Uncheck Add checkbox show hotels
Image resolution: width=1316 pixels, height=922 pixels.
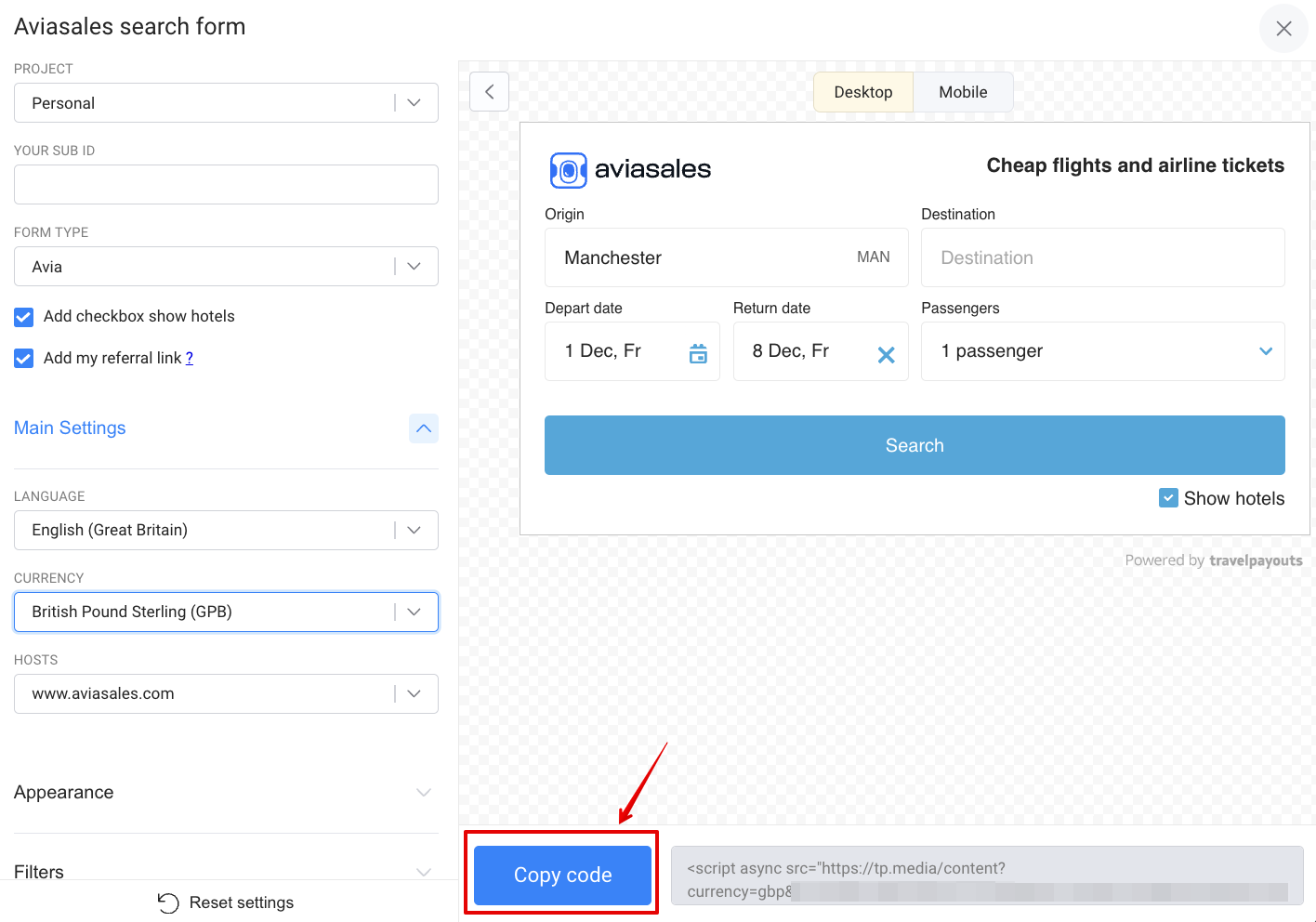23,317
